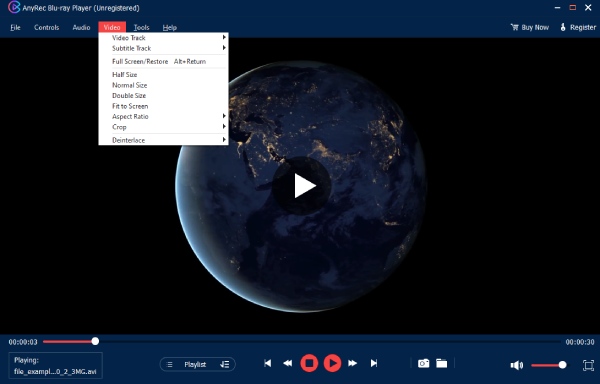Open the Tools menu

(141, 28)
